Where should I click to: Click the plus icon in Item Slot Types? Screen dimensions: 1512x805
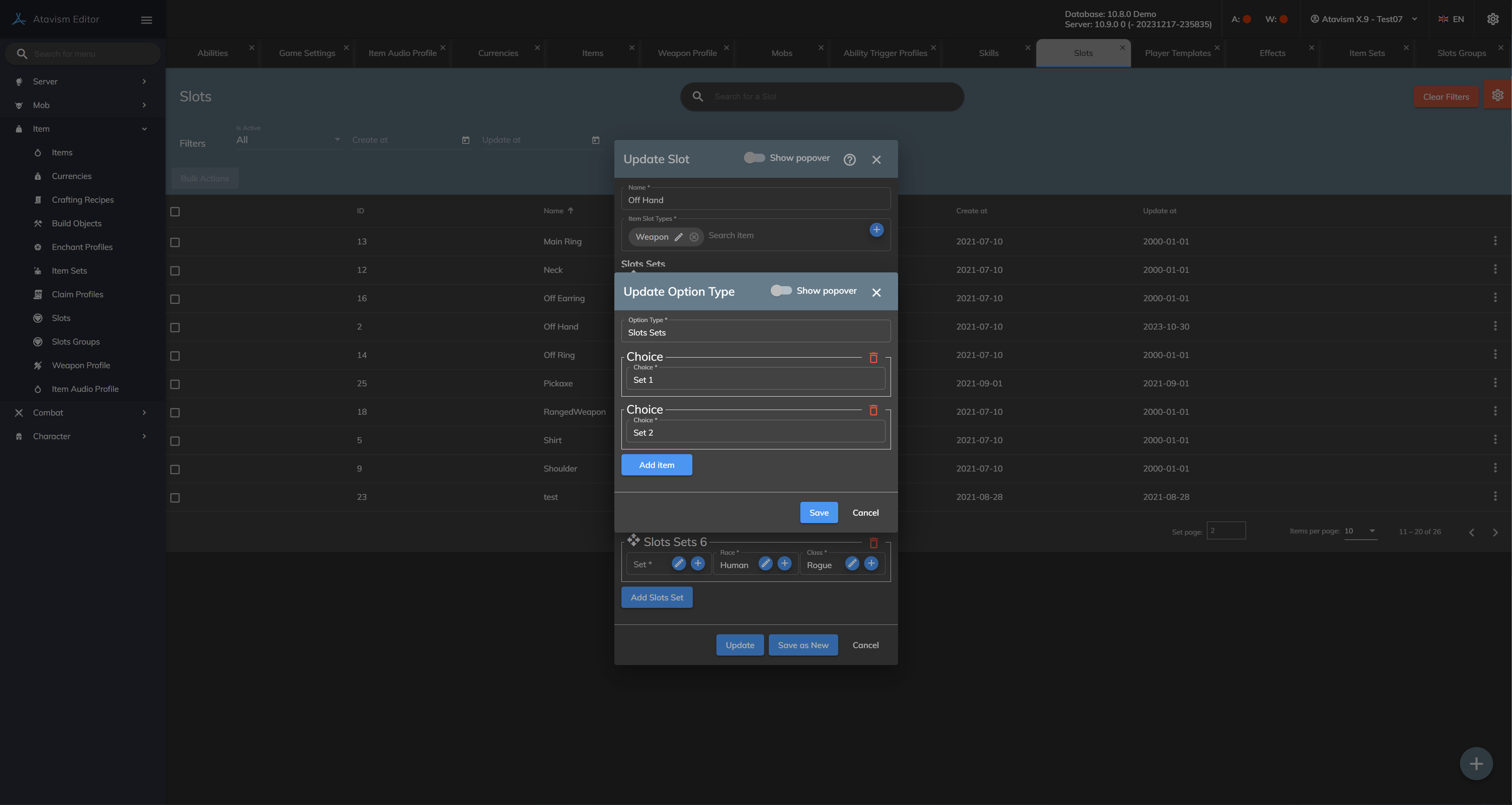click(876, 229)
